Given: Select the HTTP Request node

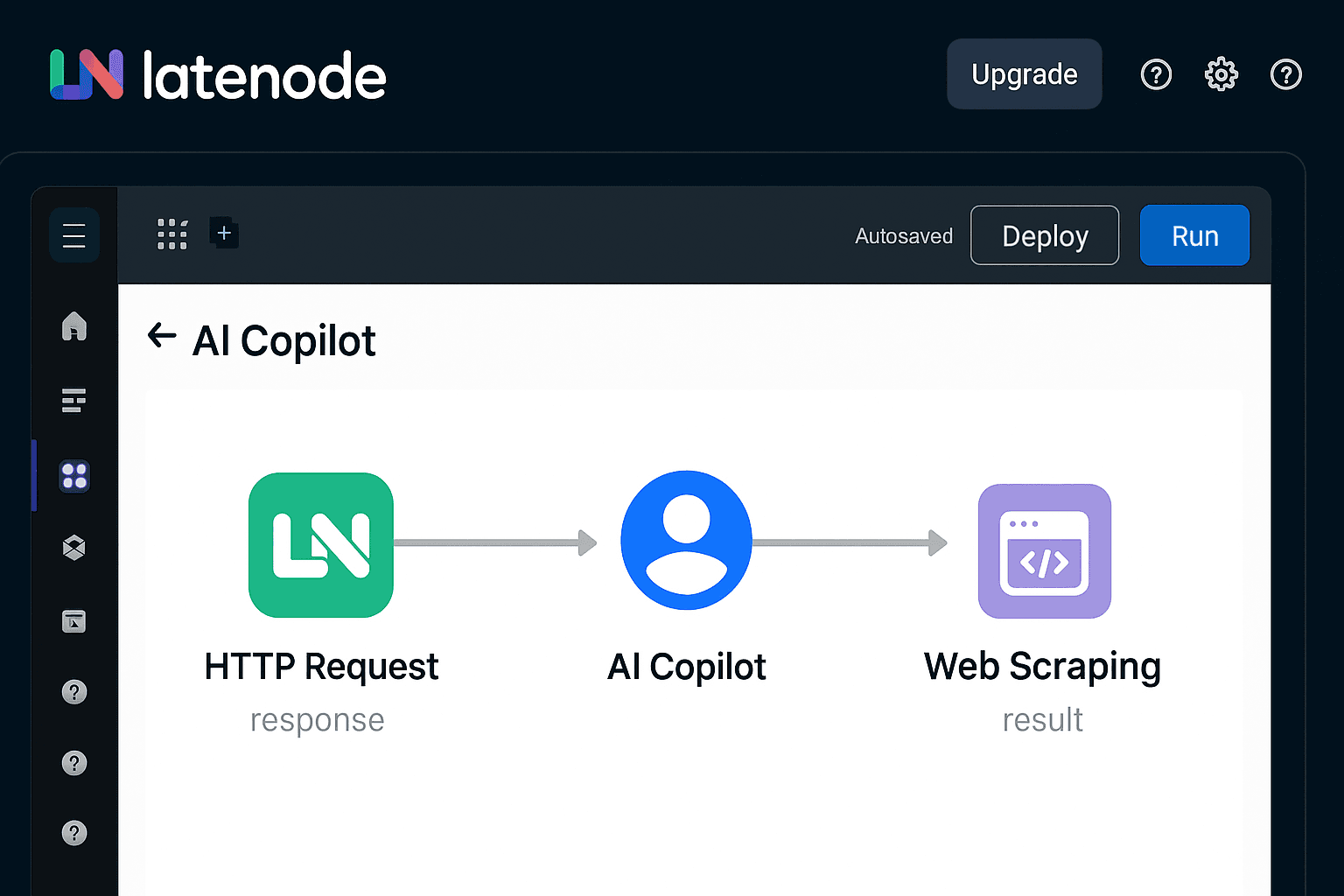Looking at the screenshot, I should [x=321, y=545].
